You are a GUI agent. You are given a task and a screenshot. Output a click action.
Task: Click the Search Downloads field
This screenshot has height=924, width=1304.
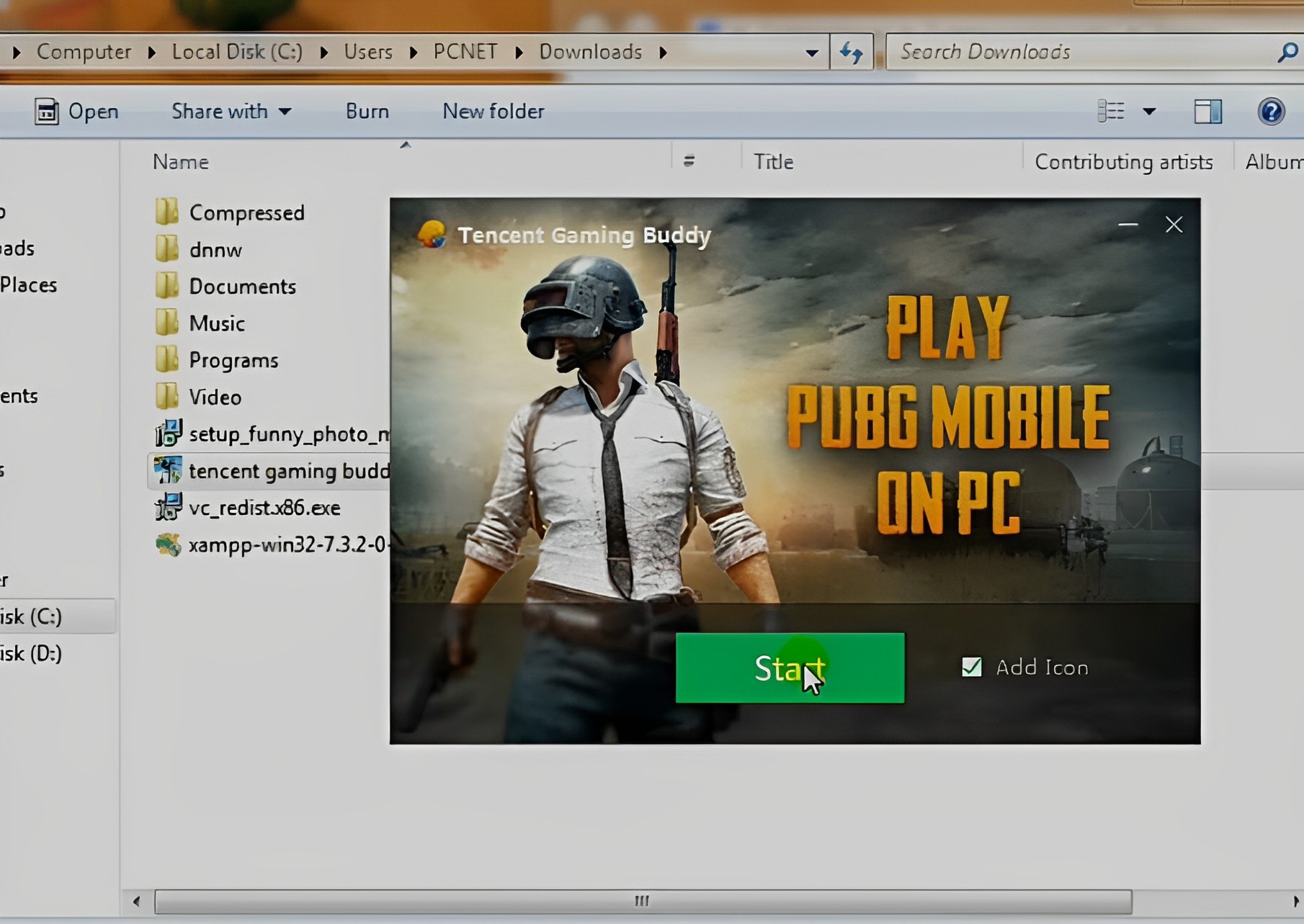click(1081, 52)
